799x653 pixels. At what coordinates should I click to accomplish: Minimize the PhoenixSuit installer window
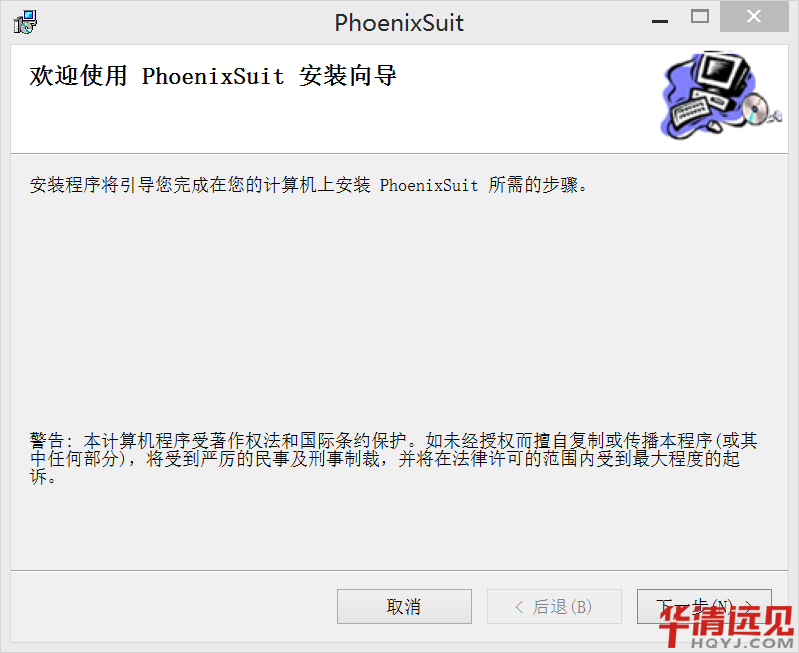[x=660, y=21]
